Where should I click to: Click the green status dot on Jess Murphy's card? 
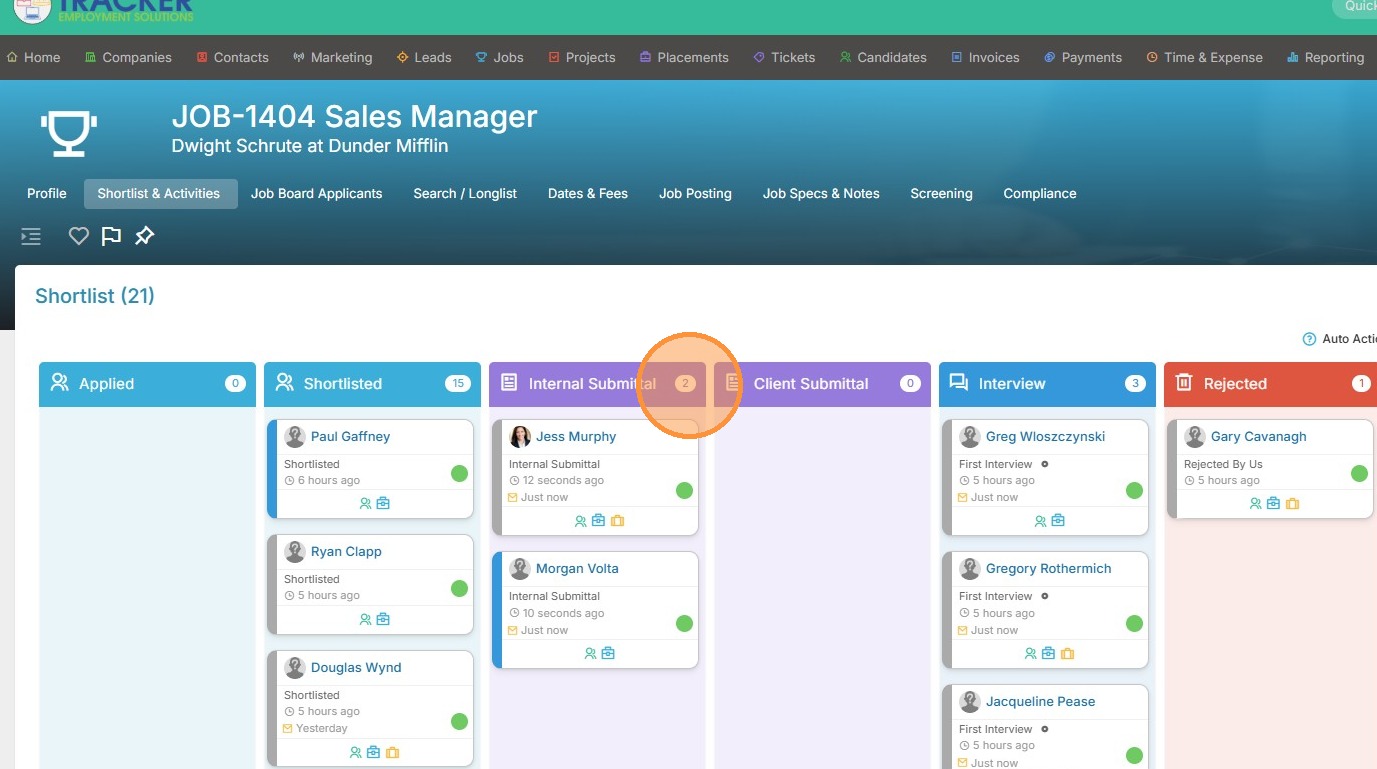point(684,490)
